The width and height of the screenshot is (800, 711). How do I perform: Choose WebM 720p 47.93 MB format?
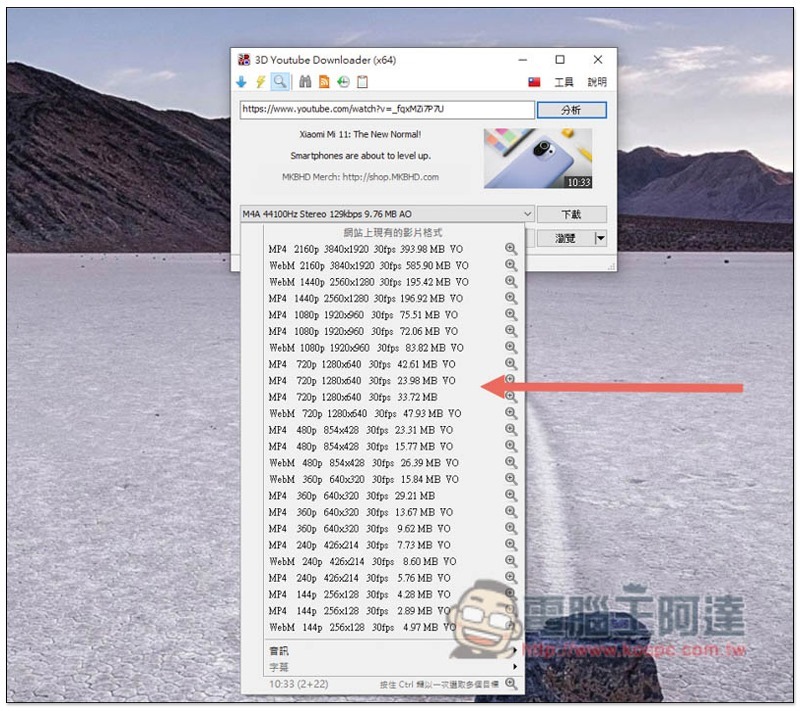click(365, 414)
